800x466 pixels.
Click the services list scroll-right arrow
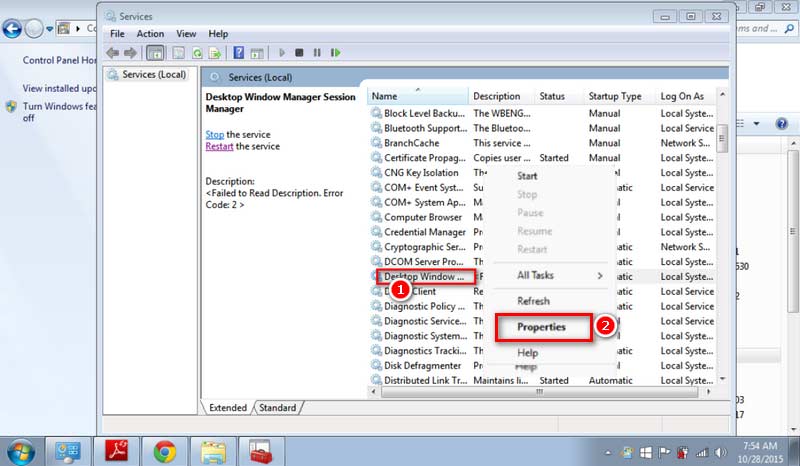(x=709, y=392)
